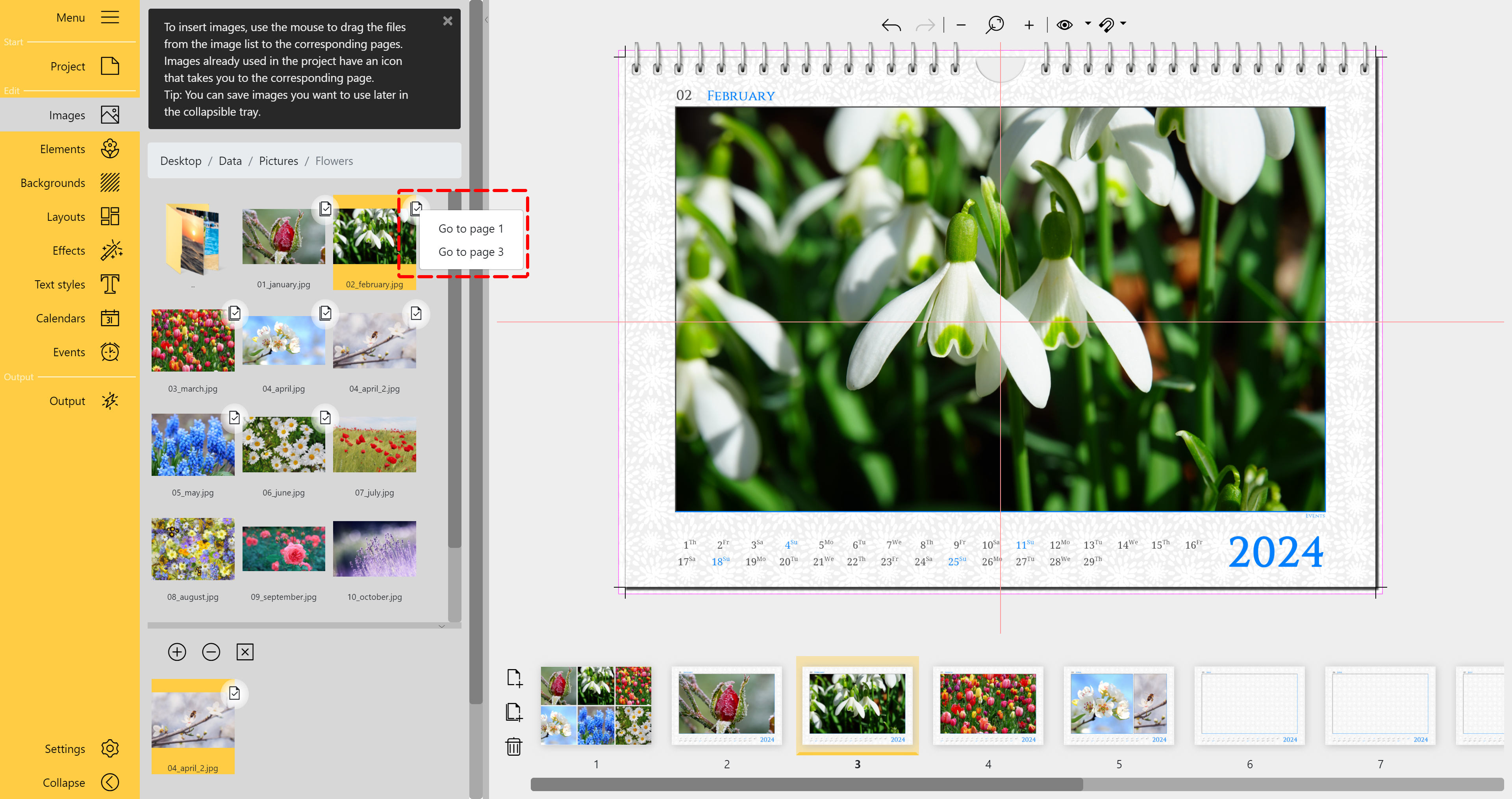This screenshot has height=799, width=1512.
Task: Add new page icon beside thumbnails
Action: coord(513,677)
